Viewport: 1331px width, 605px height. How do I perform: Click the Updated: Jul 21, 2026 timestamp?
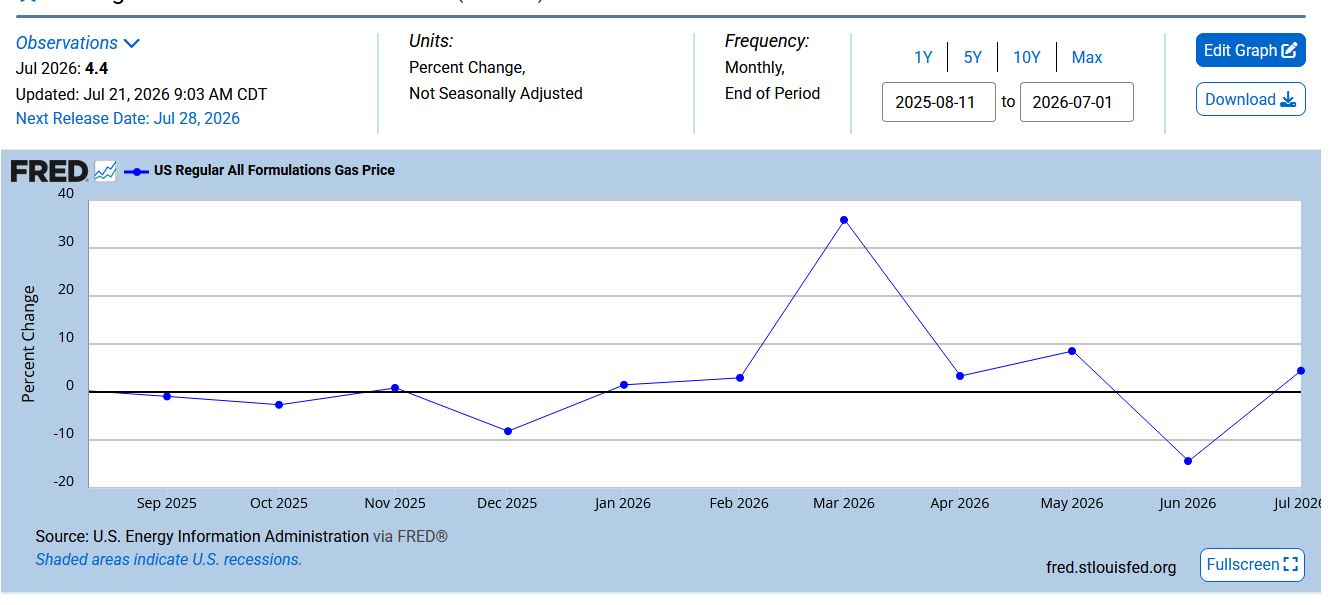tap(141, 94)
